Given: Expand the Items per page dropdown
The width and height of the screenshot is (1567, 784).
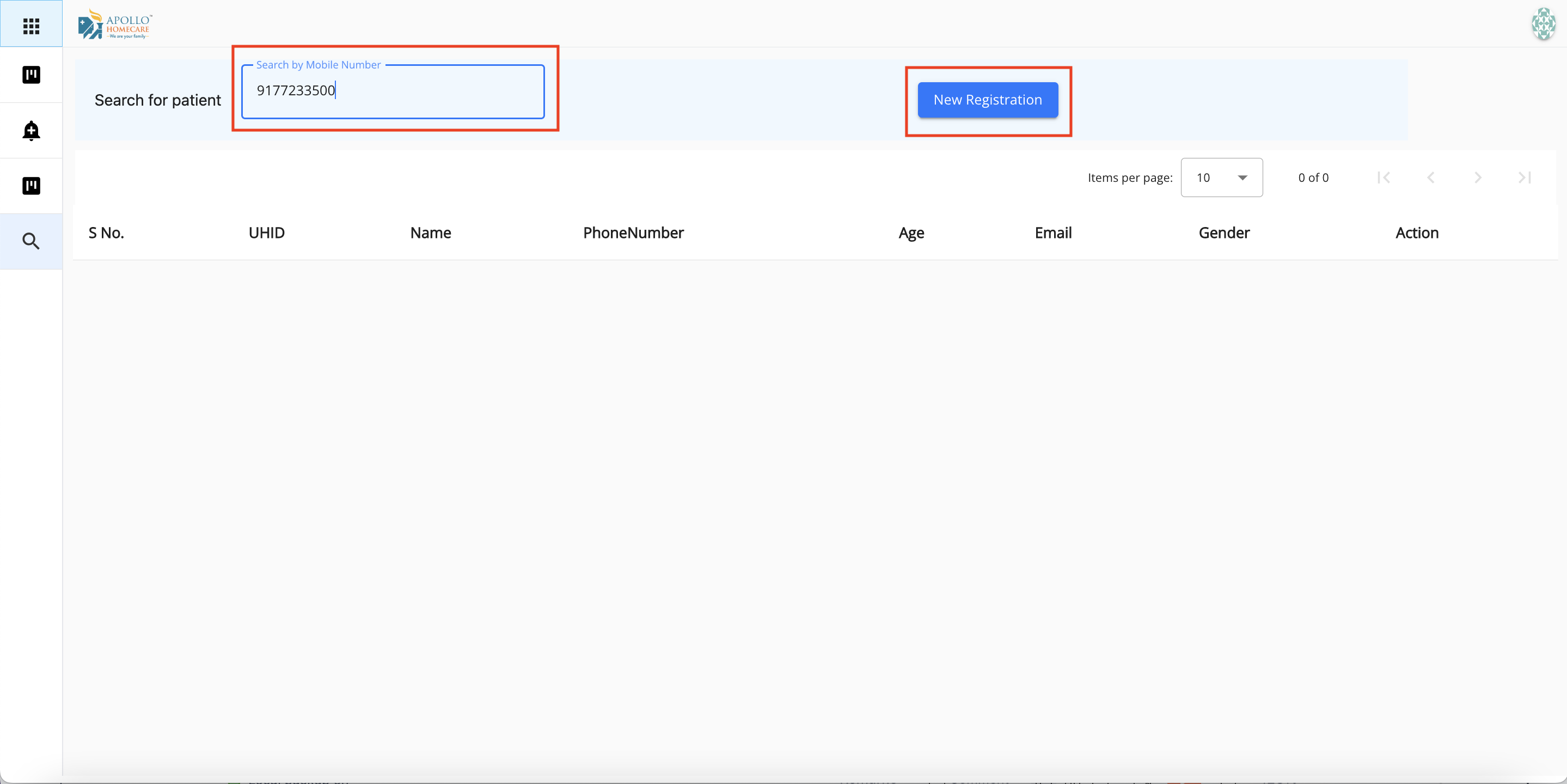Looking at the screenshot, I should click(x=1221, y=177).
